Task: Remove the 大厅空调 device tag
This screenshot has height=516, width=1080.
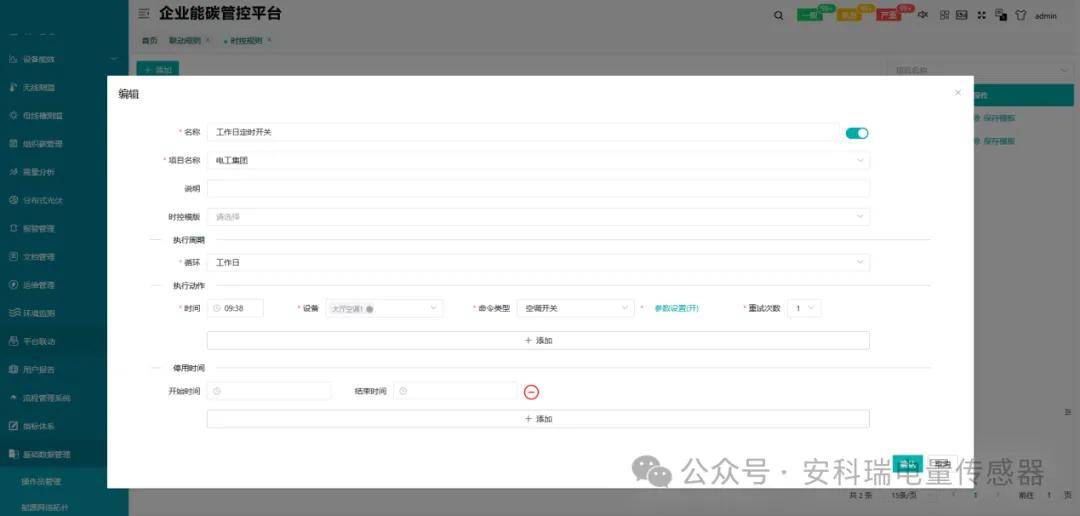Action: 370,309
